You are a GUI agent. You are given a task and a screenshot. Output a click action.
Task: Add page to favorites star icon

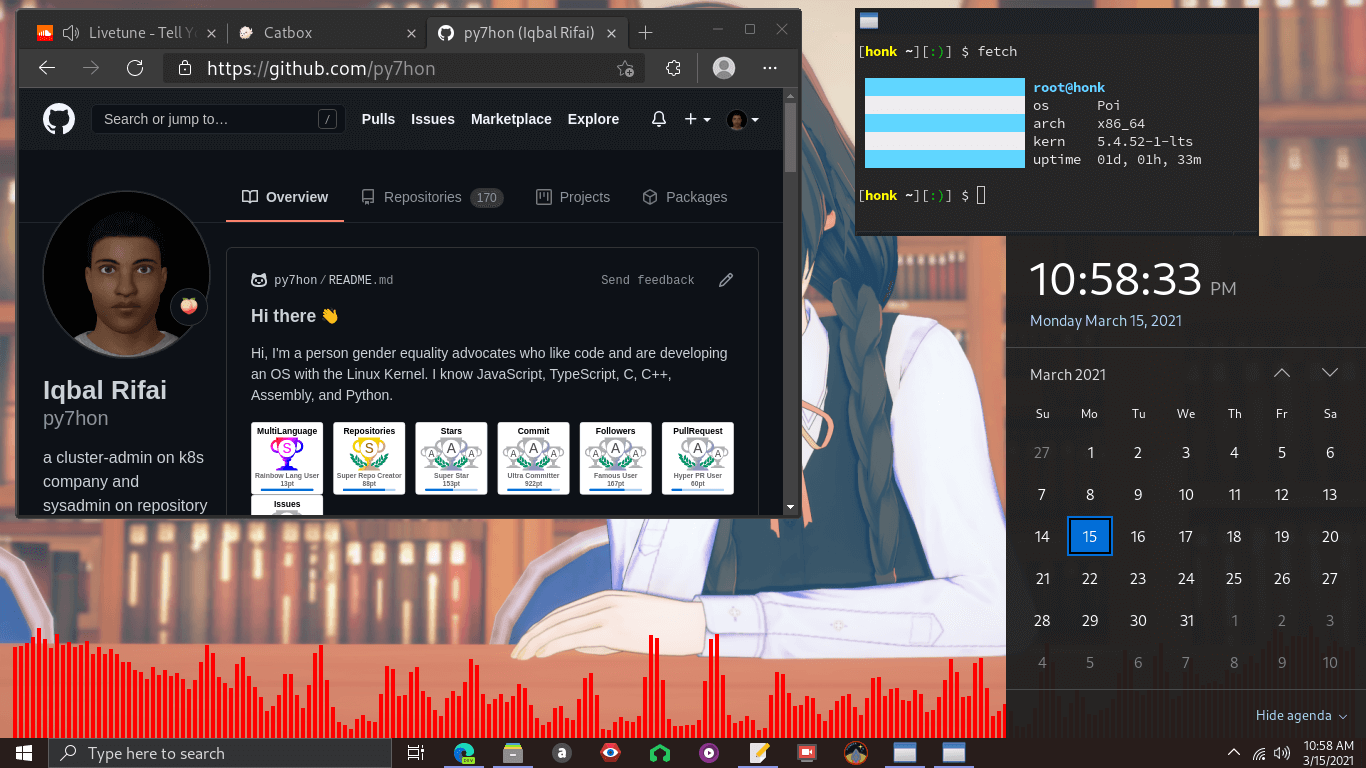(625, 69)
